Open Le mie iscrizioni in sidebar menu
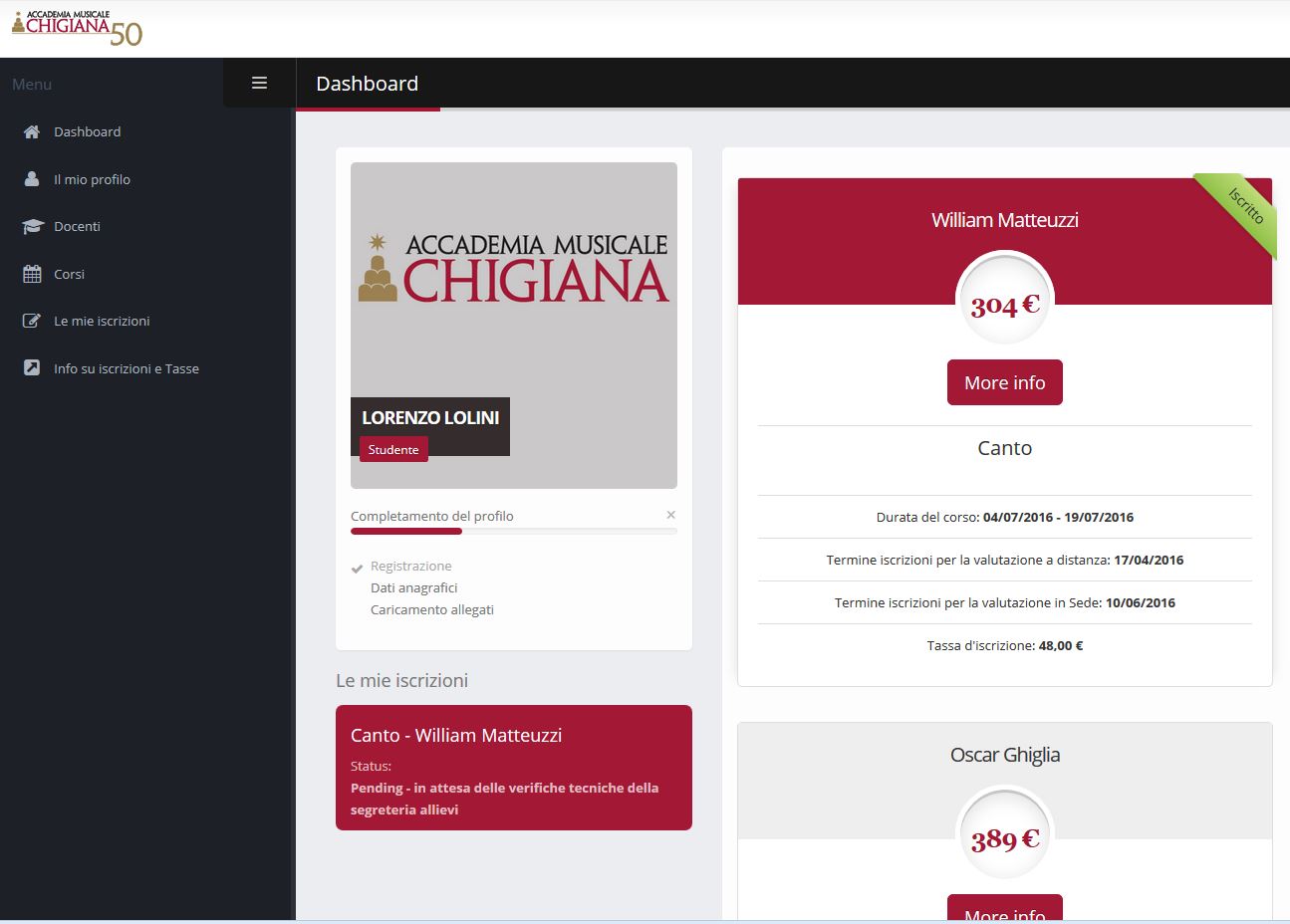 (102, 321)
